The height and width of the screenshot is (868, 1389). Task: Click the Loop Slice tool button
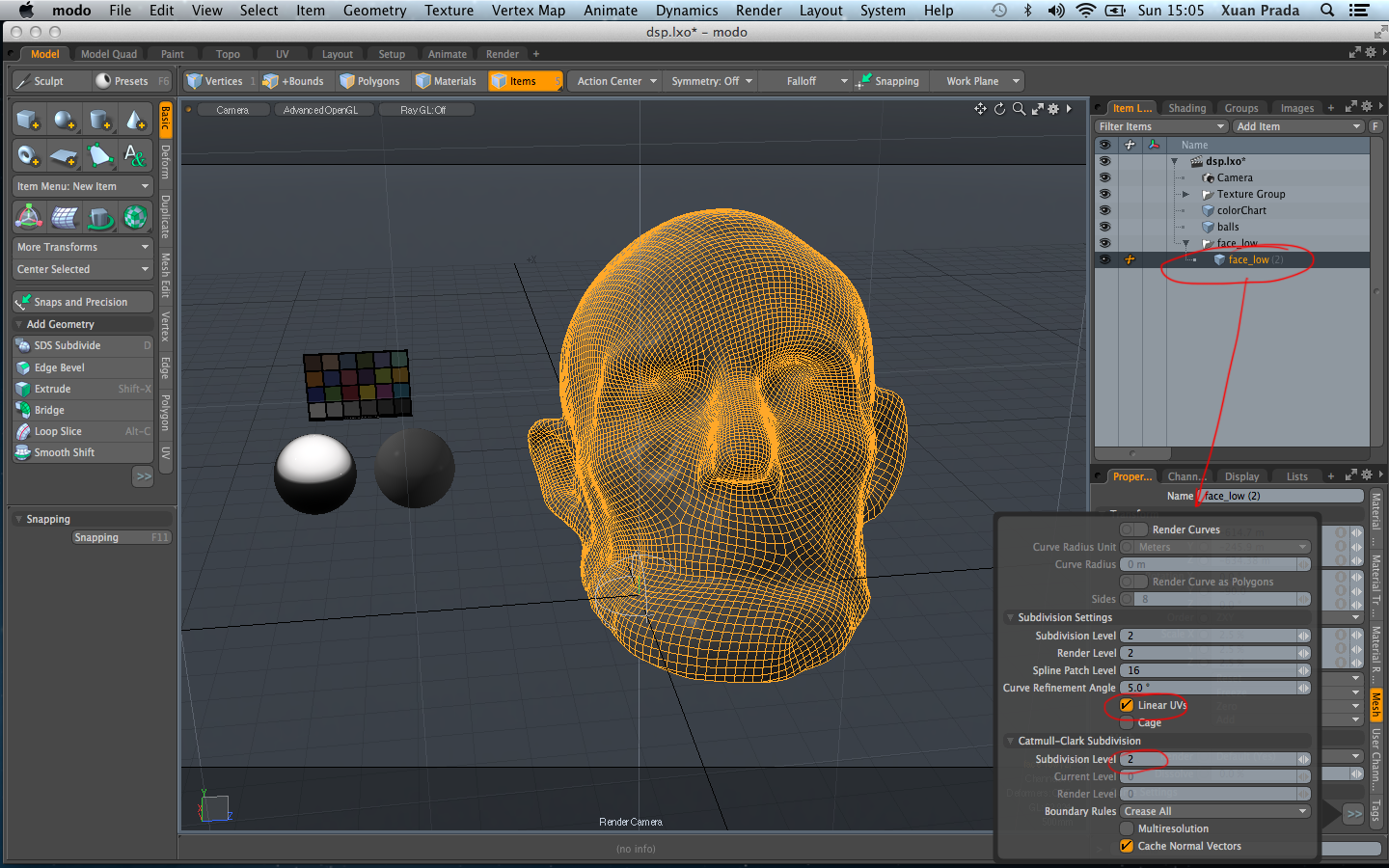(x=58, y=431)
